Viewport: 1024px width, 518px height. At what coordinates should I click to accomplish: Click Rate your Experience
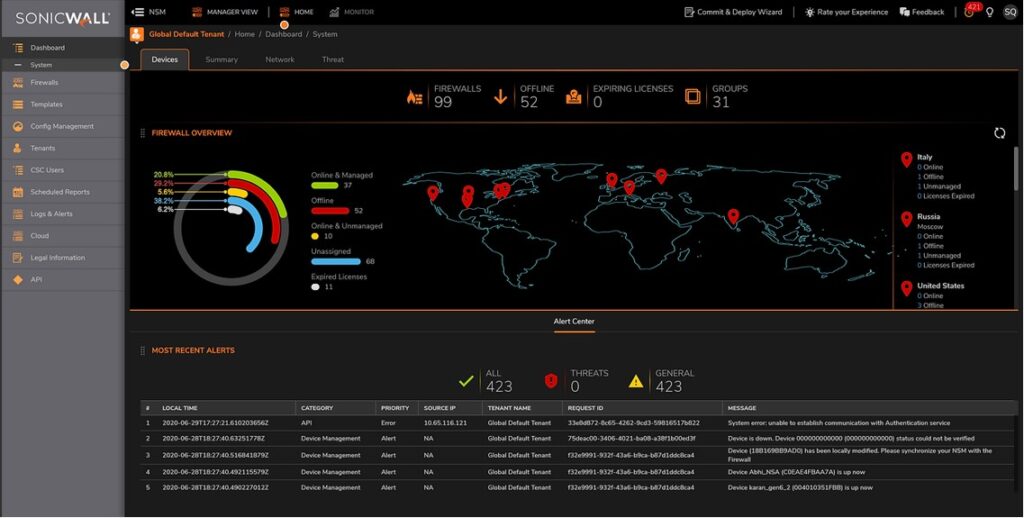(x=846, y=12)
